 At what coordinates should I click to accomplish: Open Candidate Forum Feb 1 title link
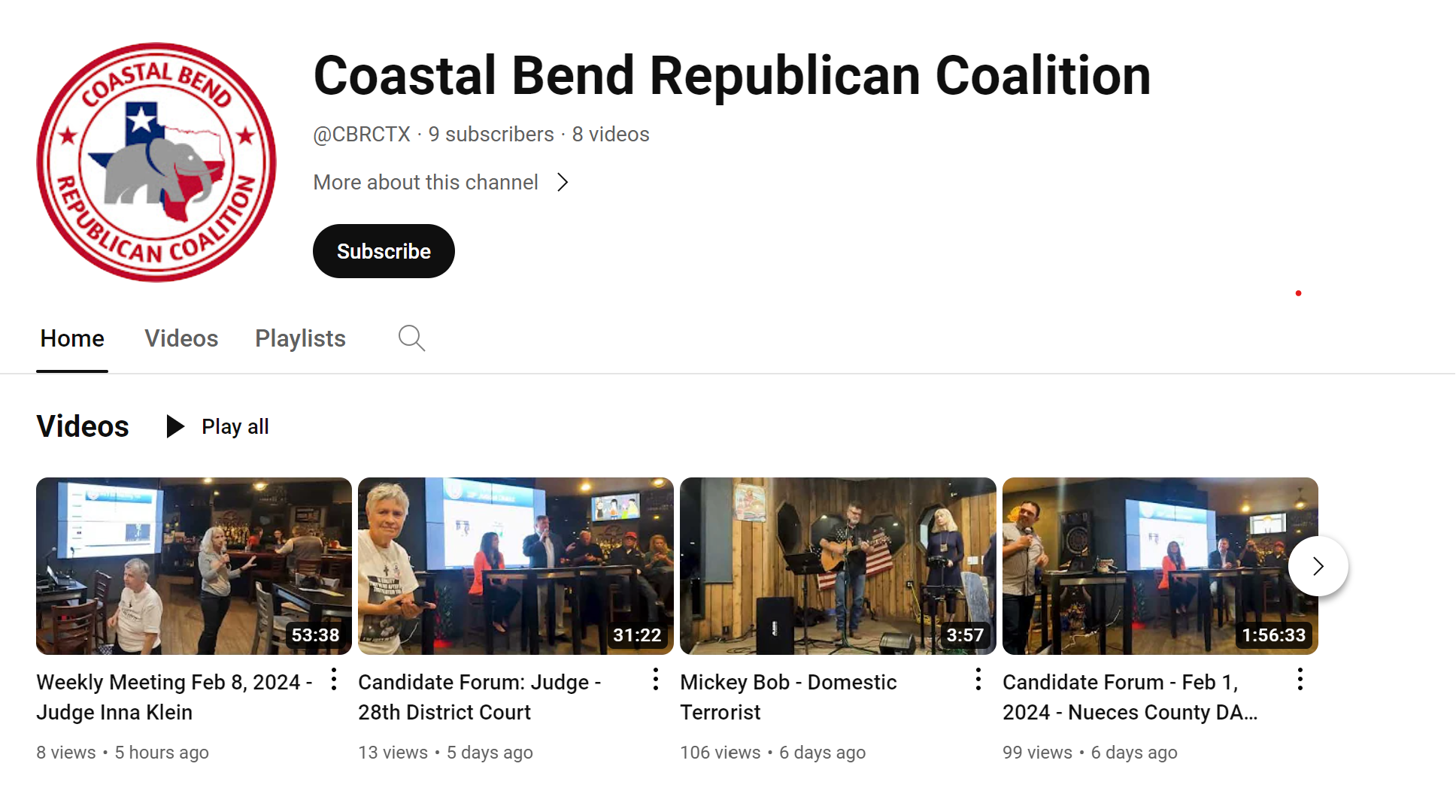coord(1130,697)
